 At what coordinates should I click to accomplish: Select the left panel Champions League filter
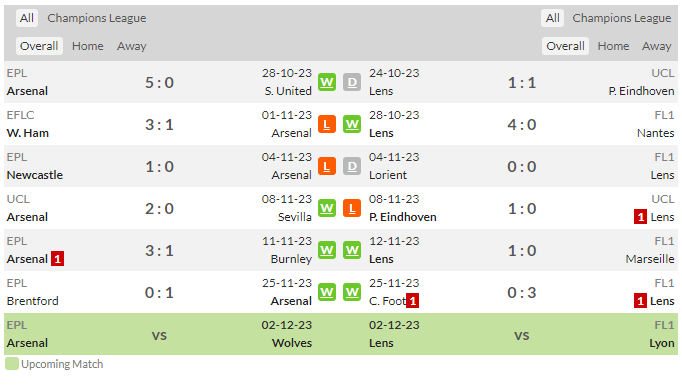[x=97, y=18]
